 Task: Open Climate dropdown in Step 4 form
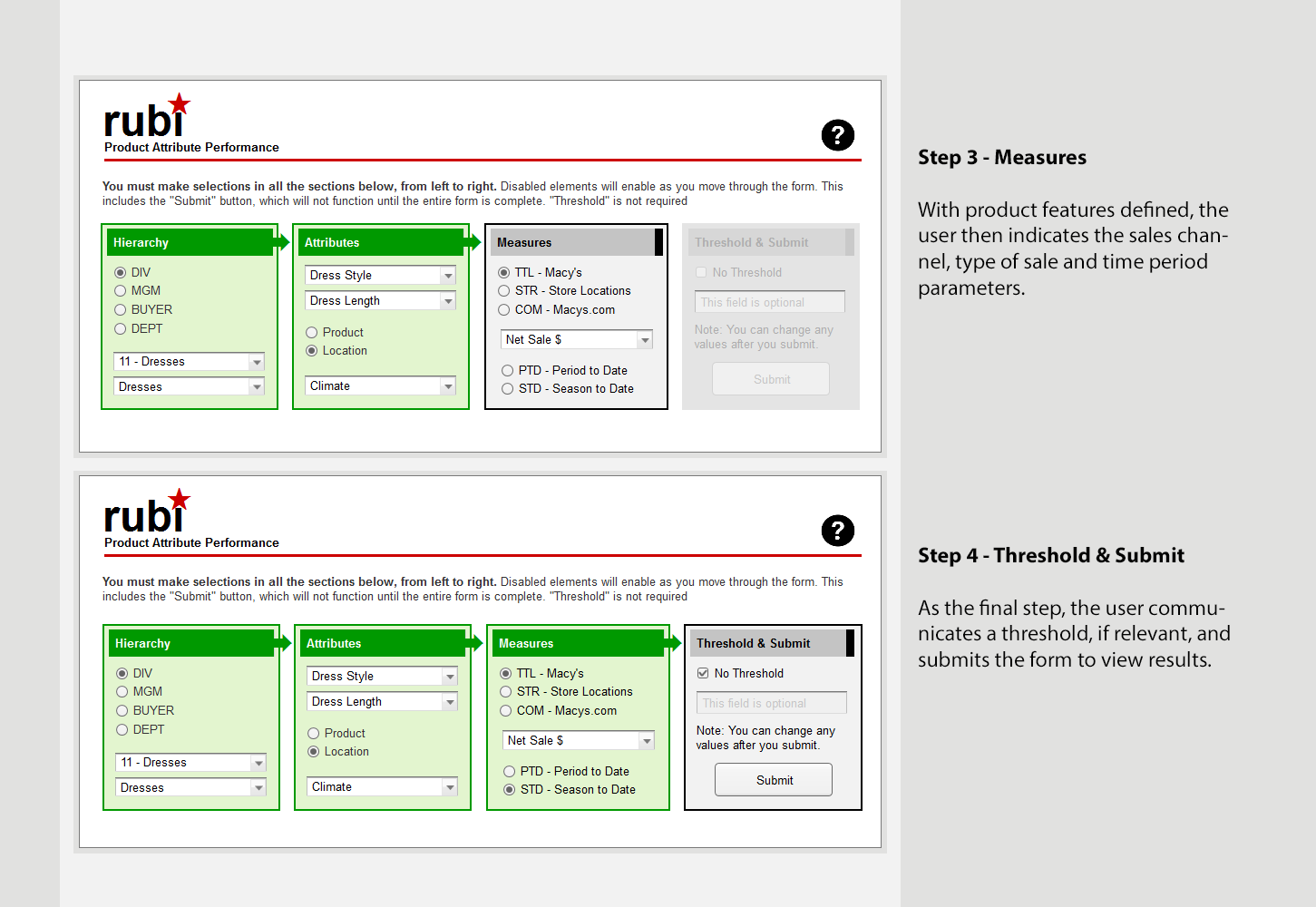382,786
